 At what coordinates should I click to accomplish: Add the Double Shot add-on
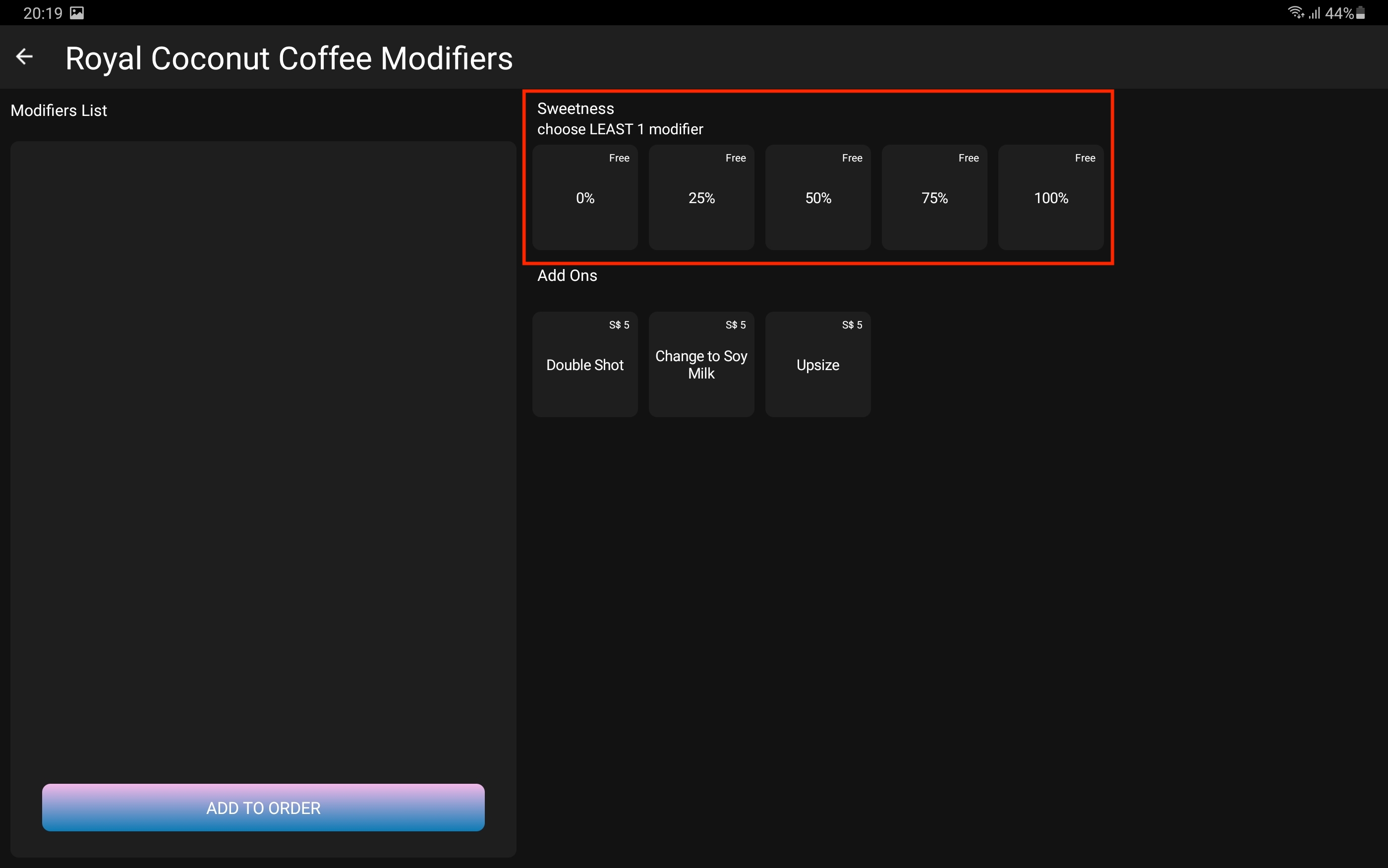(x=584, y=365)
